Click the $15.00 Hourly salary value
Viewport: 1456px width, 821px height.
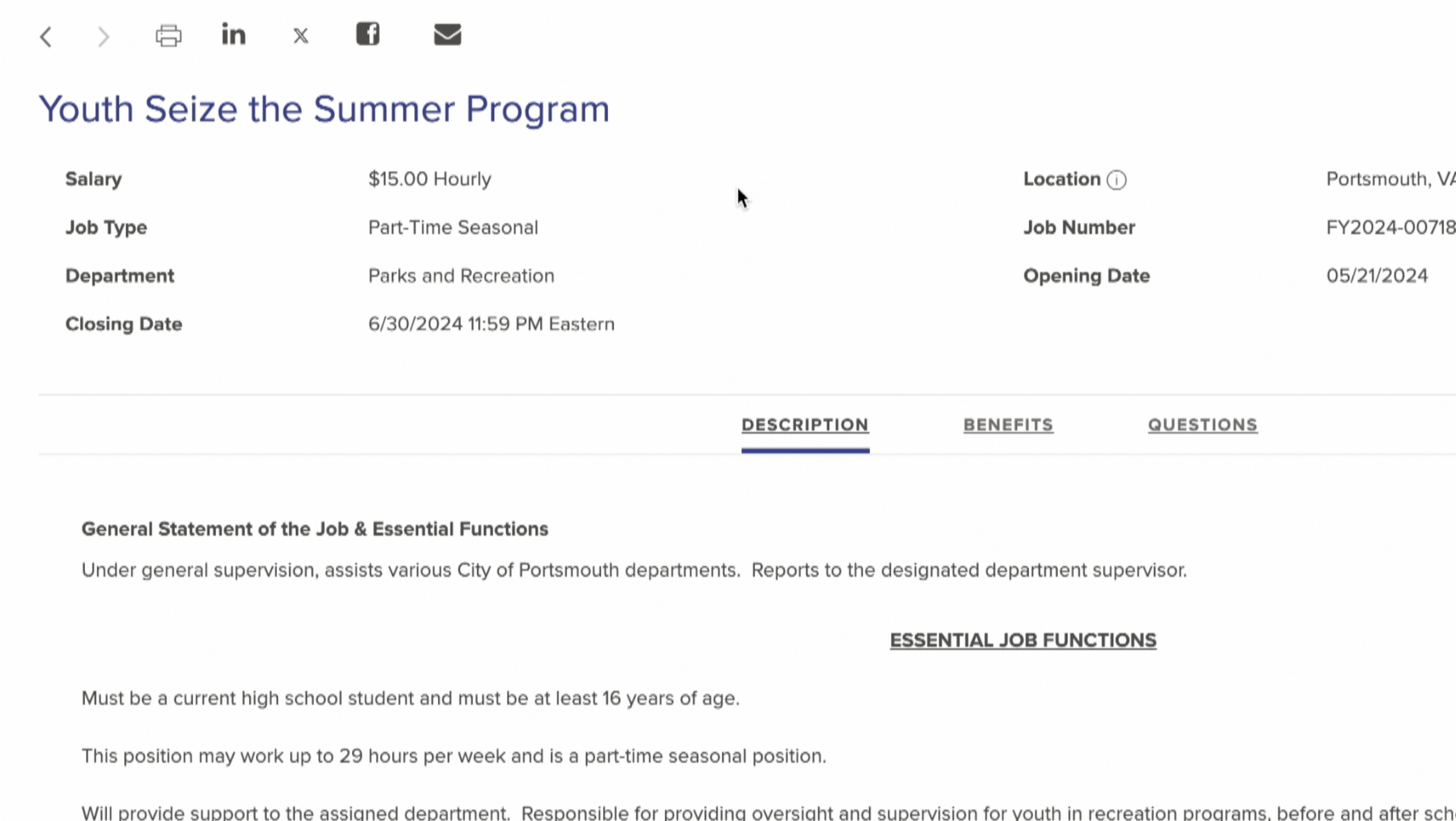[430, 179]
